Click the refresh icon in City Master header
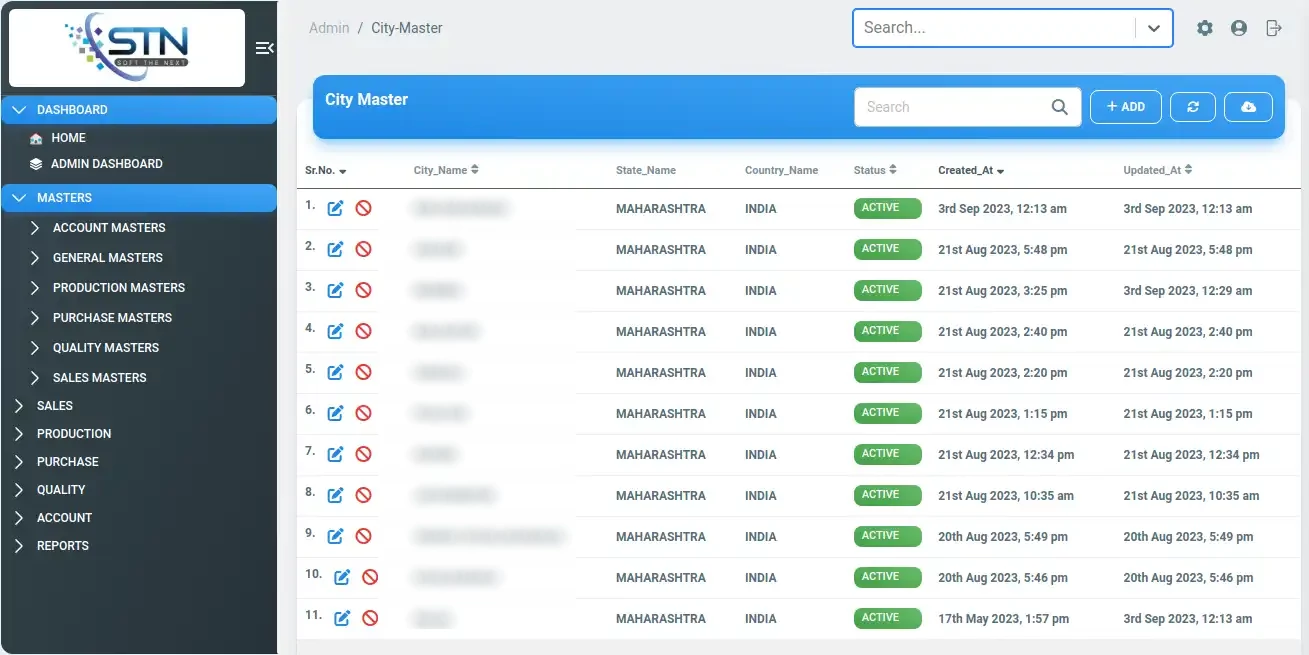The width and height of the screenshot is (1309, 655). coord(1192,107)
